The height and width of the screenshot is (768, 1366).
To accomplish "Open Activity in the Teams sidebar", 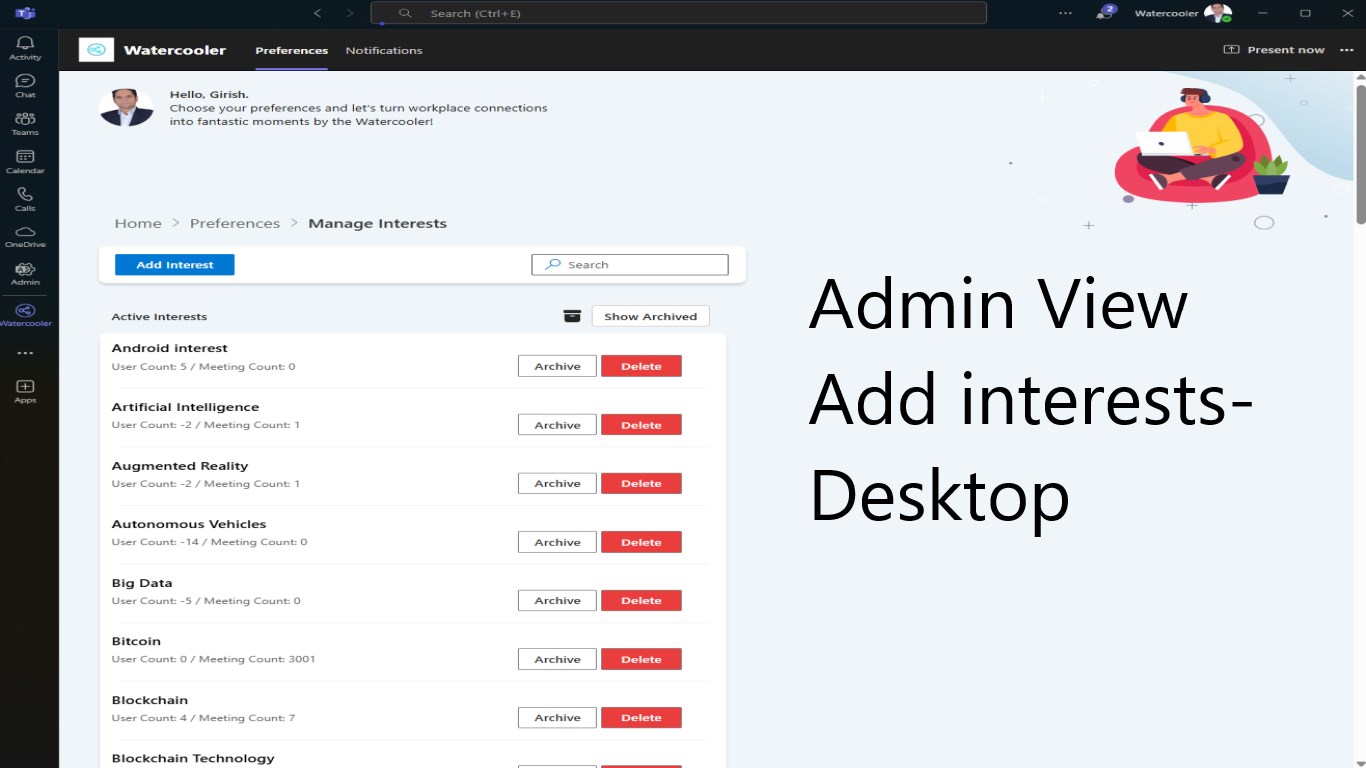I will [25, 47].
